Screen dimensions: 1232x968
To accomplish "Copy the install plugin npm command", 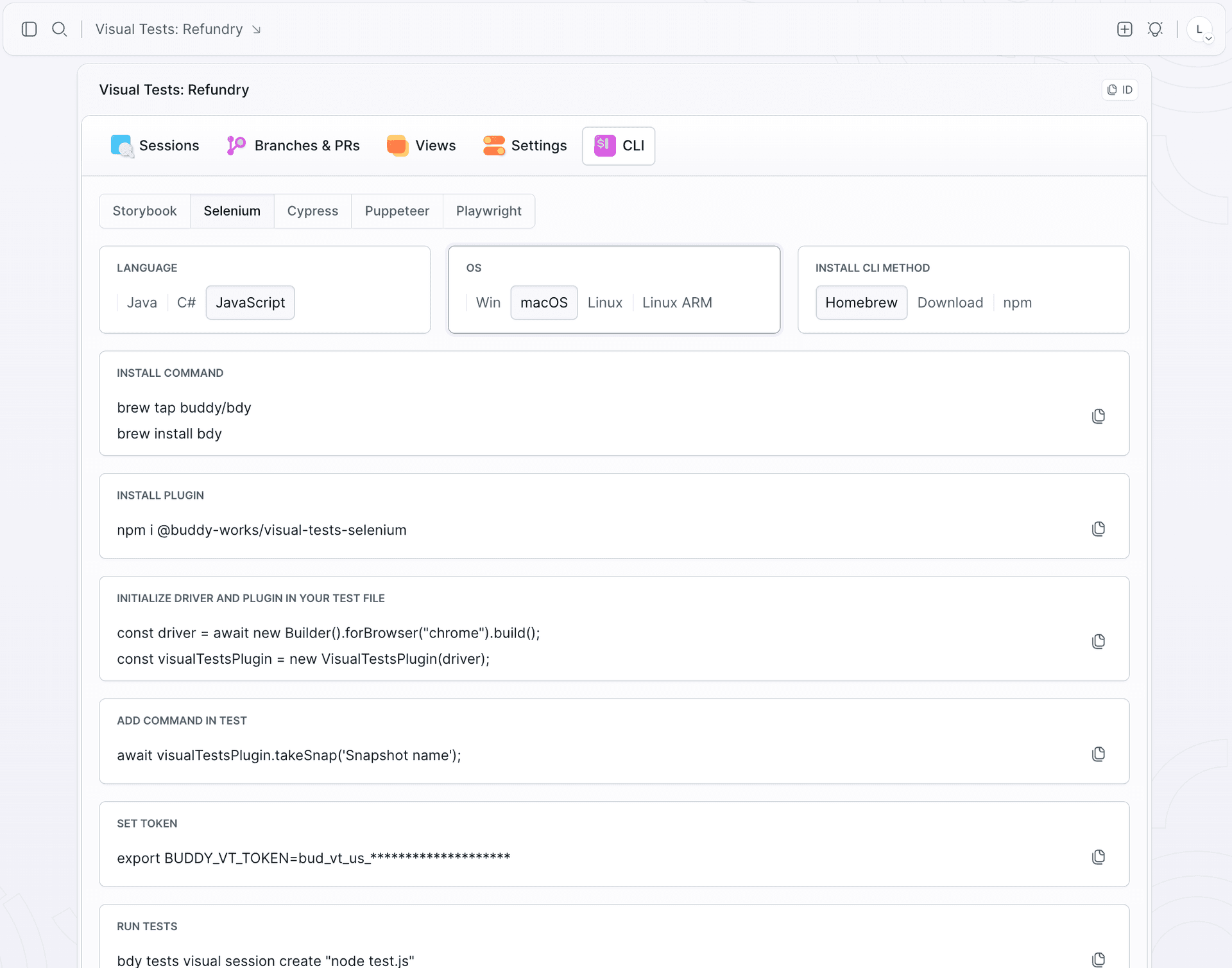I will click(1098, 529).
